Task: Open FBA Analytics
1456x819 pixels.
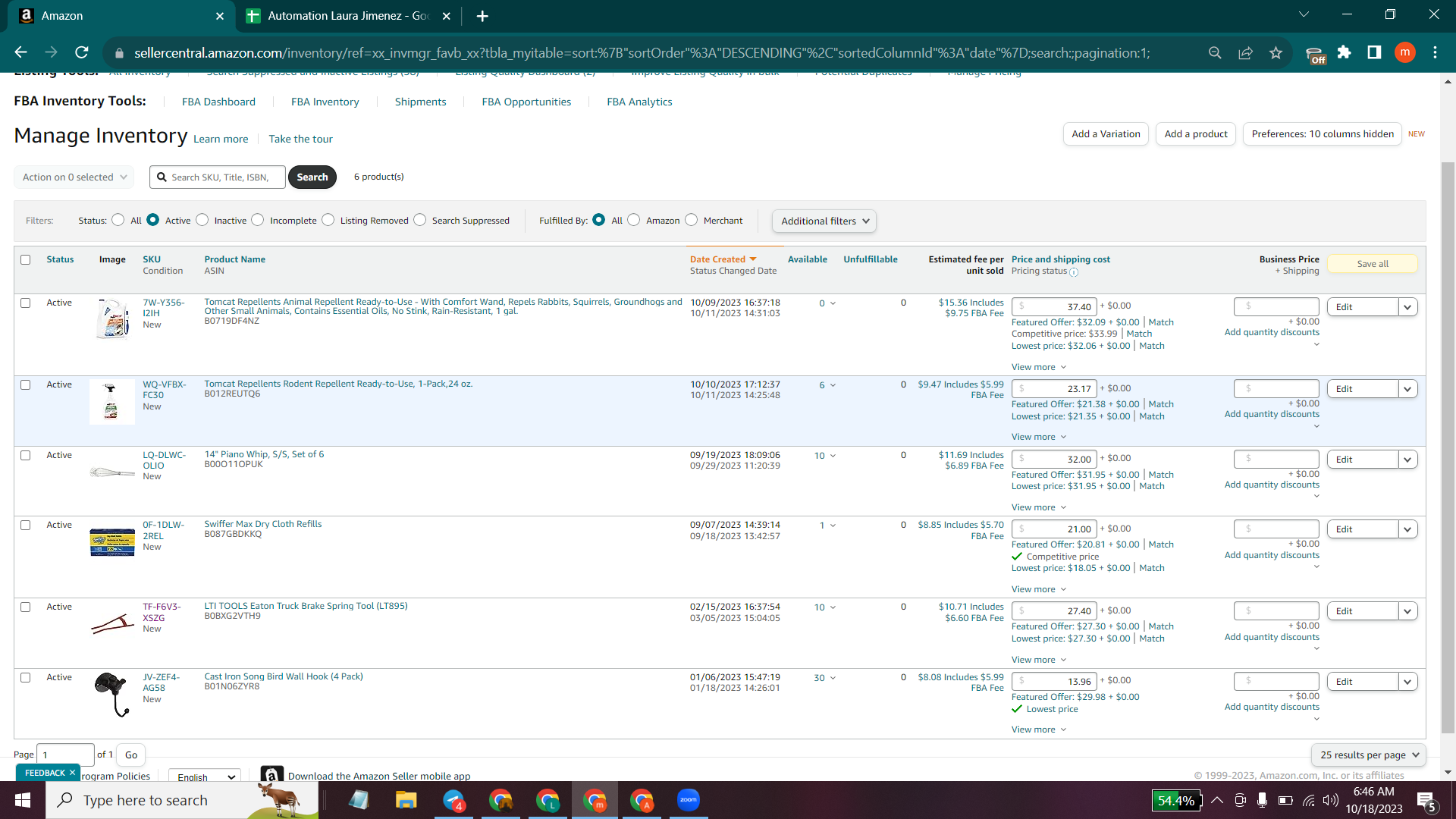Action: point(639,102)
